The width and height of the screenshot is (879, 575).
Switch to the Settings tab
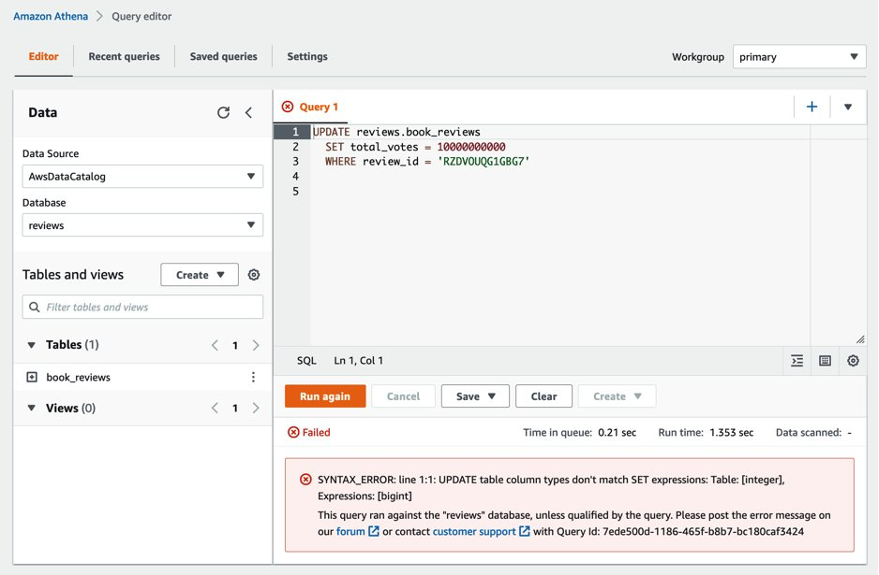pos(307,57)
